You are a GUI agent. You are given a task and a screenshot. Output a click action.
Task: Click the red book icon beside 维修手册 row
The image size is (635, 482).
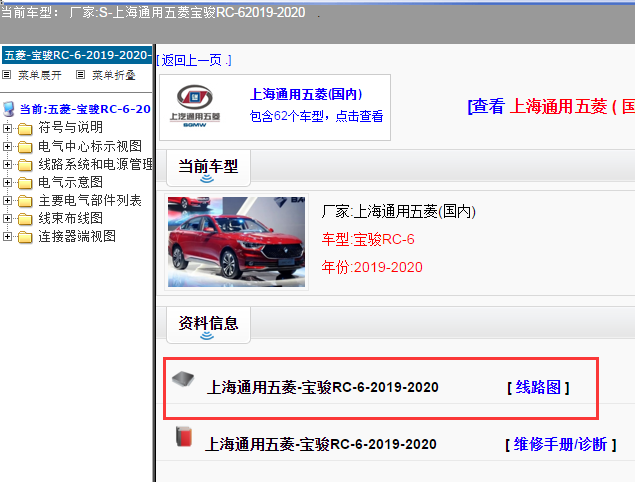coord(184,437)
